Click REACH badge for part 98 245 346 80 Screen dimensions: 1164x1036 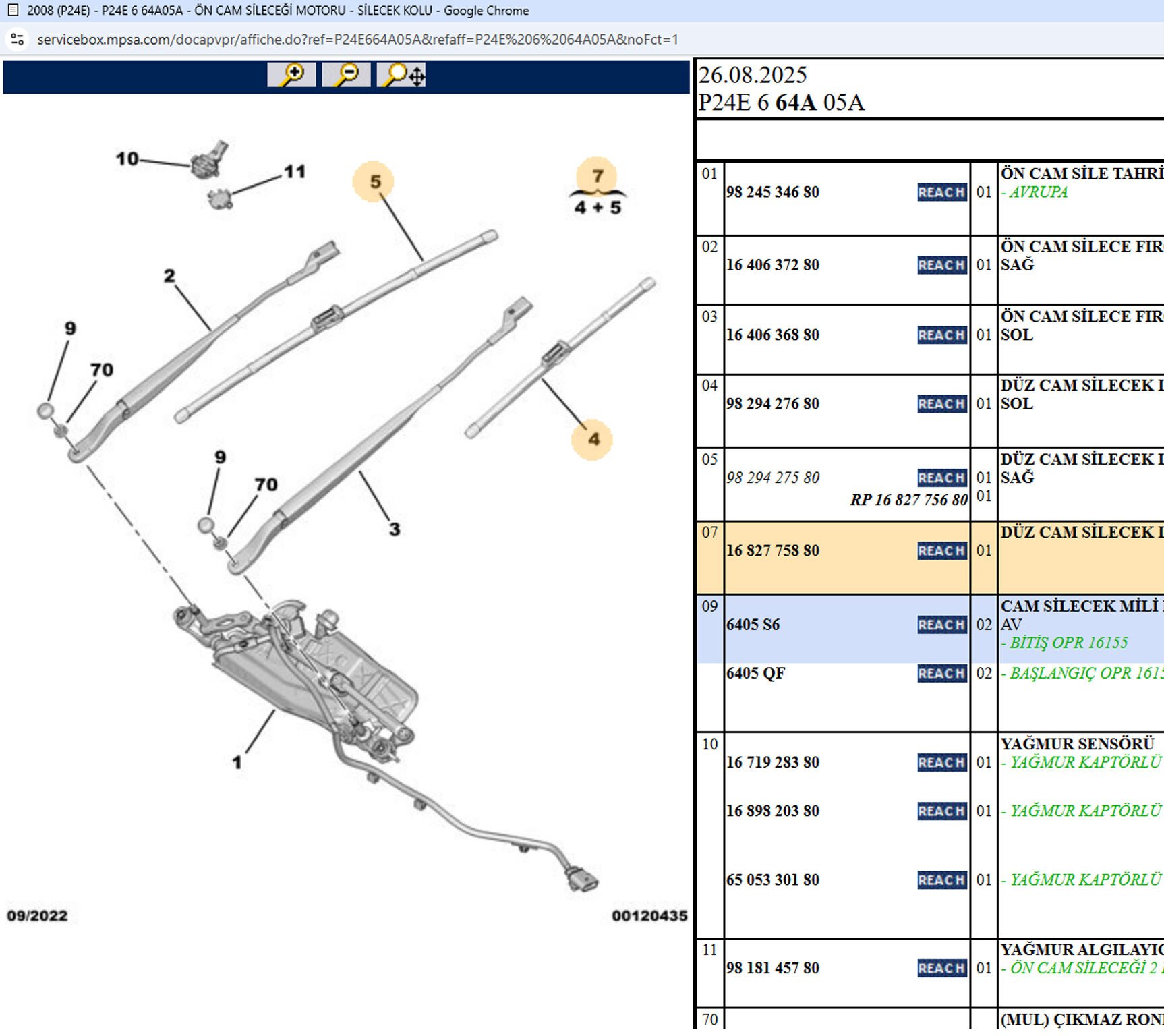coord(941,192)
